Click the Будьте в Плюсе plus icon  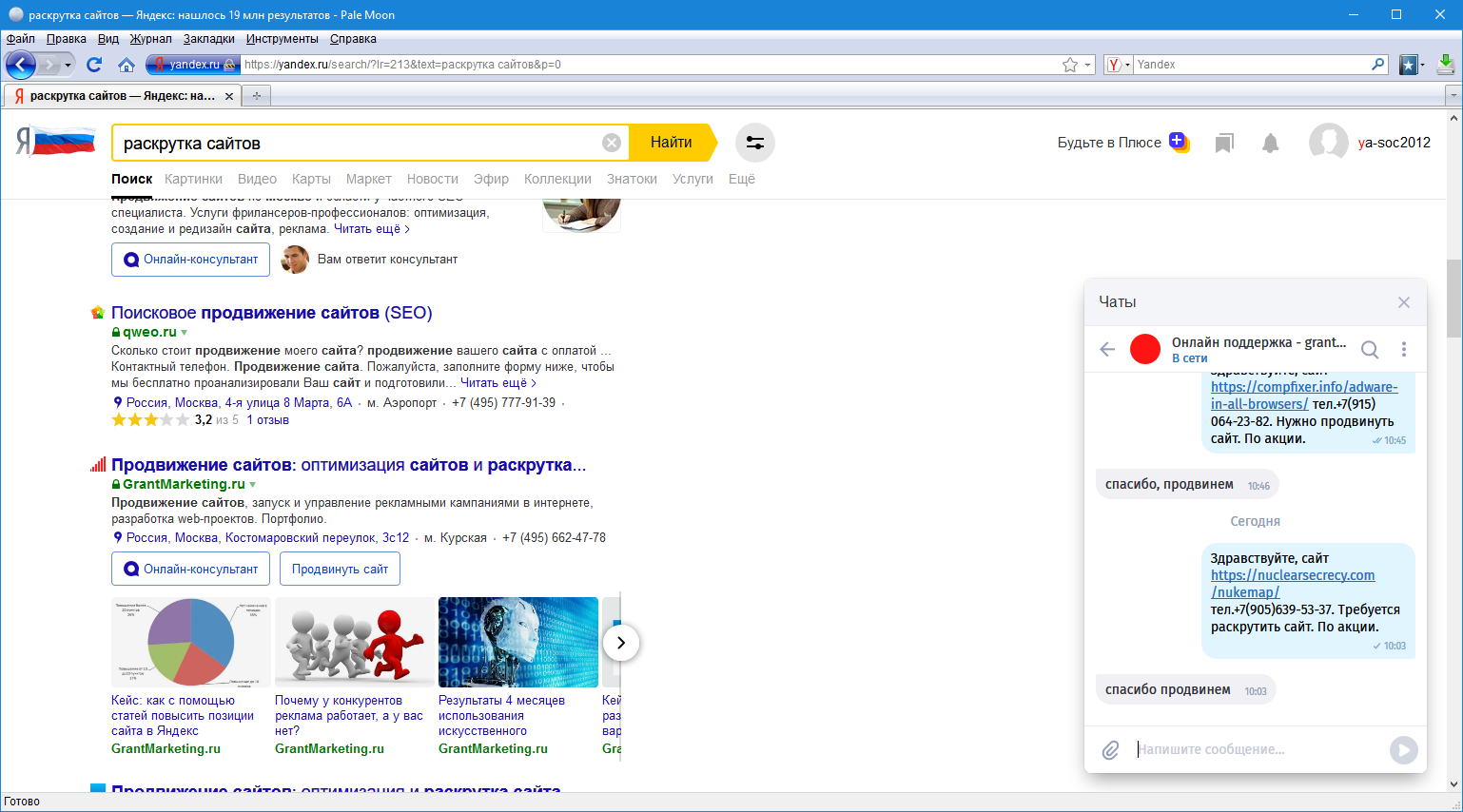[1179, 142]
